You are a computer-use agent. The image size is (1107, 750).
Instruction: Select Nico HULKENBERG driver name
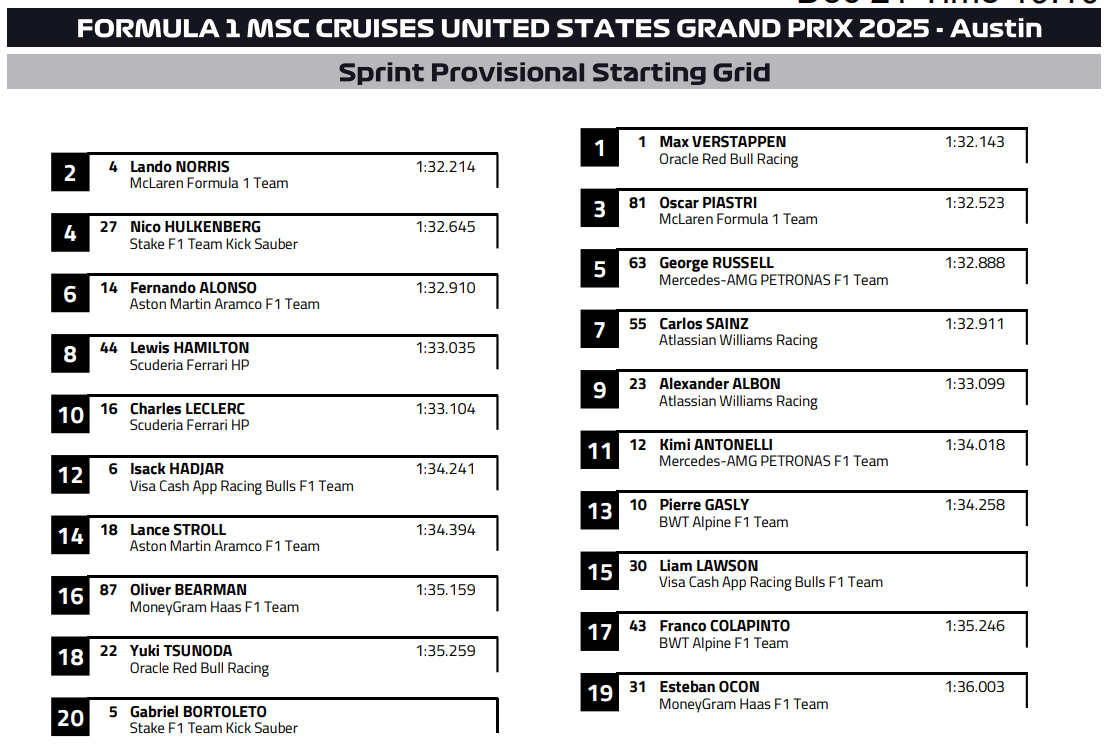tap(196, 227)
